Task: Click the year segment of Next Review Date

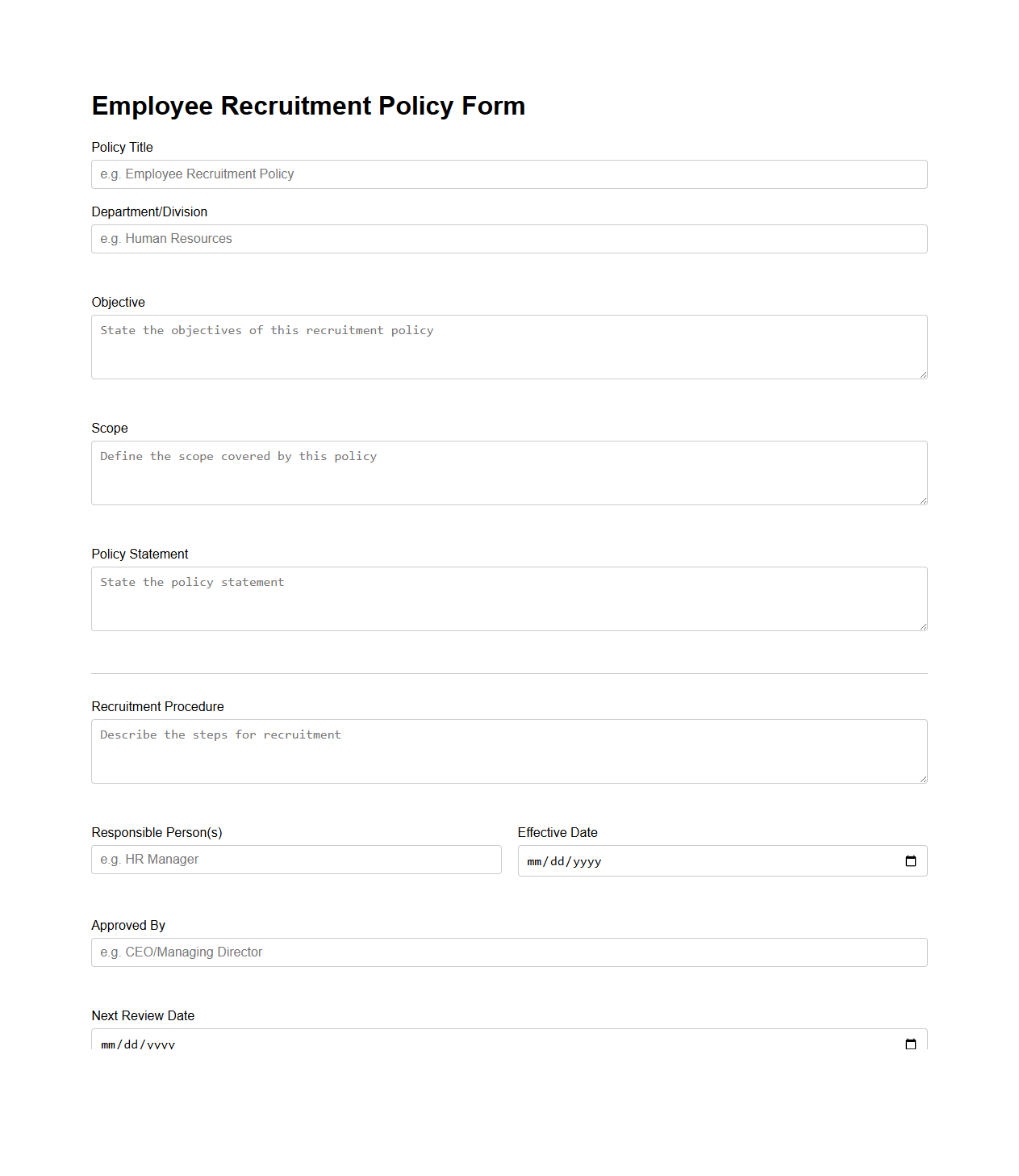Action: coord(161,1044)
